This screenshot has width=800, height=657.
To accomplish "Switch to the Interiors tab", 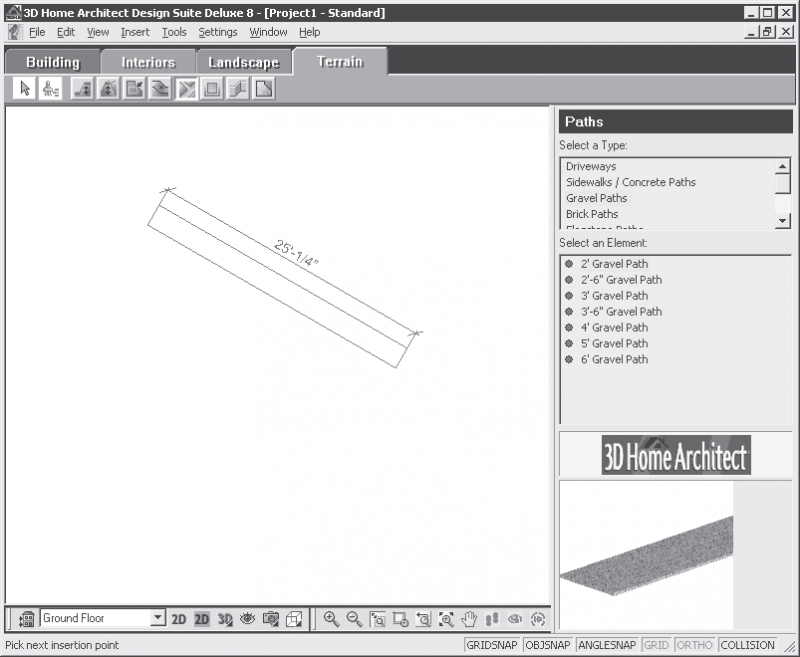I will [148, 62].
